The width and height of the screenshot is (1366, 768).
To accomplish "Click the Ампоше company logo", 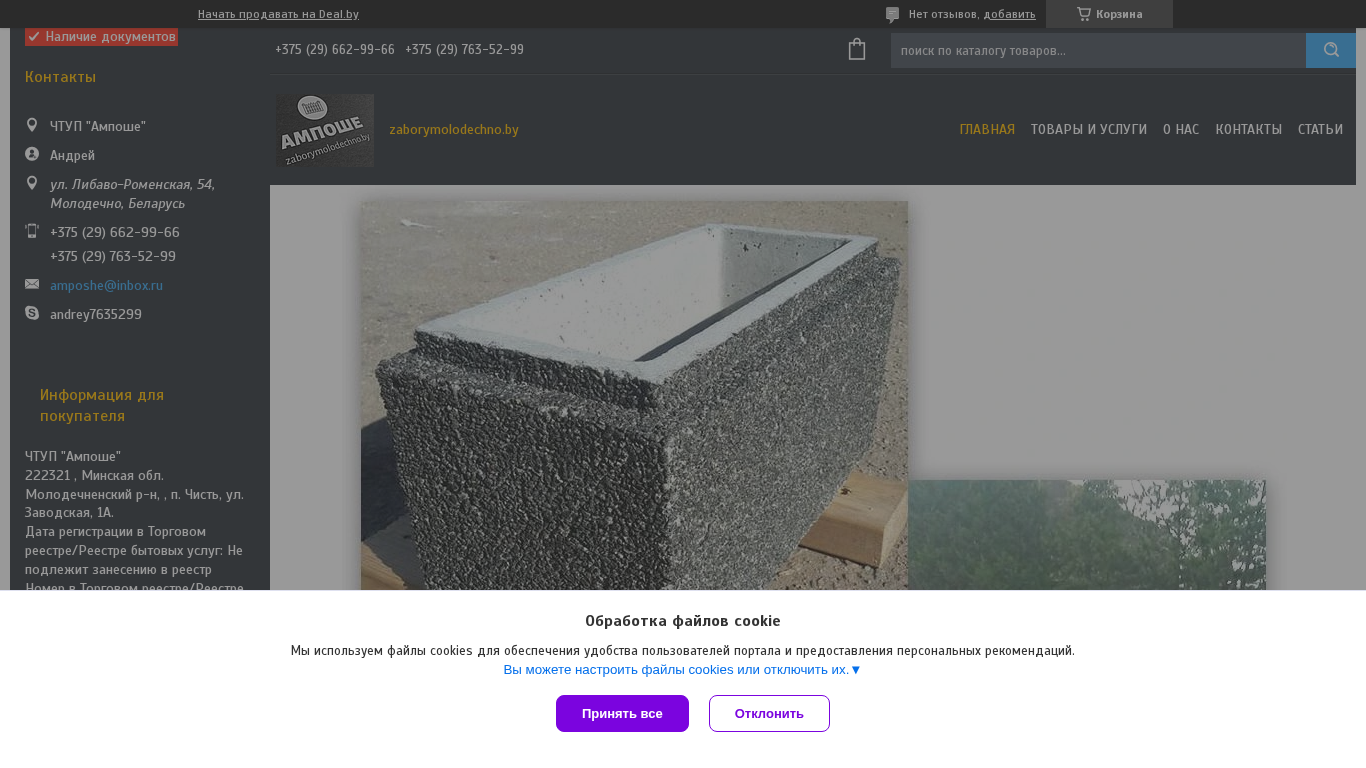I will pos(325,130).
